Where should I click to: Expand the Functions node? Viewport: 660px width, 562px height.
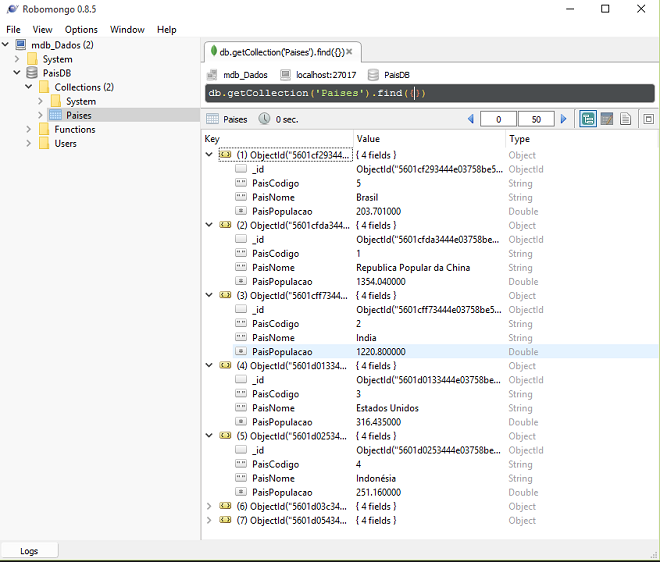click(29, 129)
